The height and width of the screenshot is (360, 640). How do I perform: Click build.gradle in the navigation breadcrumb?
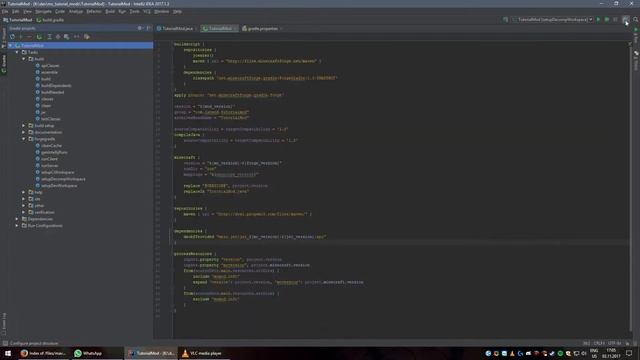click(50, 20)
